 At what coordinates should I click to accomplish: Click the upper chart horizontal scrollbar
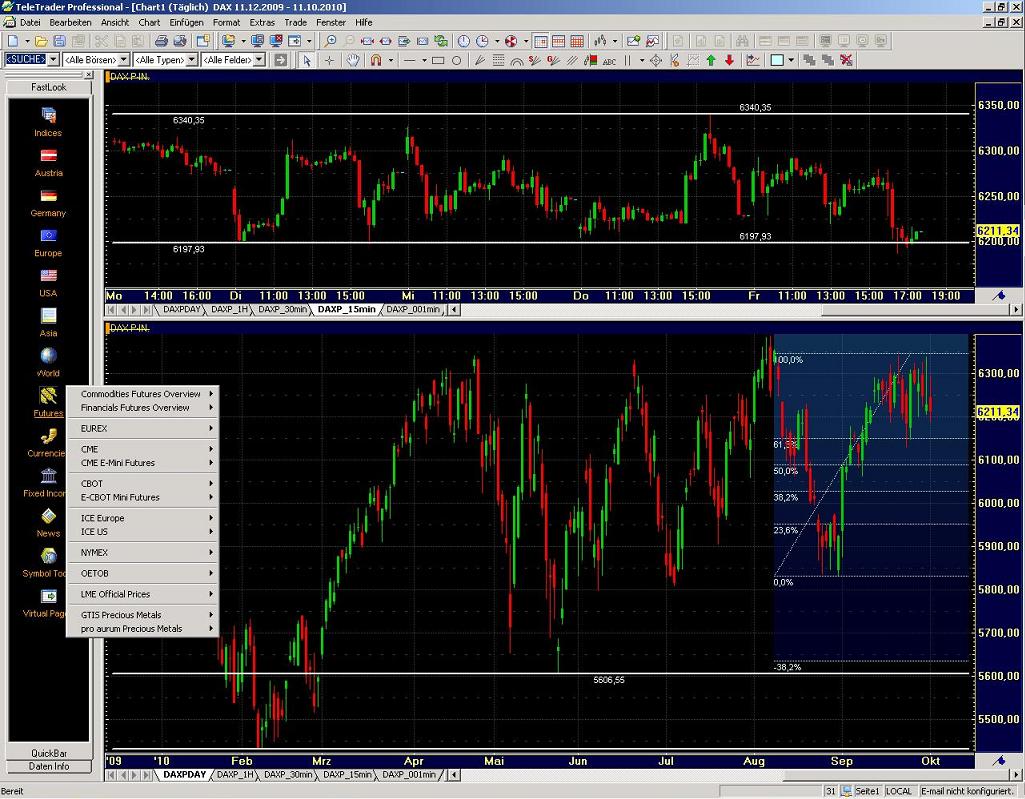pyautogui.click(x=736, y=309)
